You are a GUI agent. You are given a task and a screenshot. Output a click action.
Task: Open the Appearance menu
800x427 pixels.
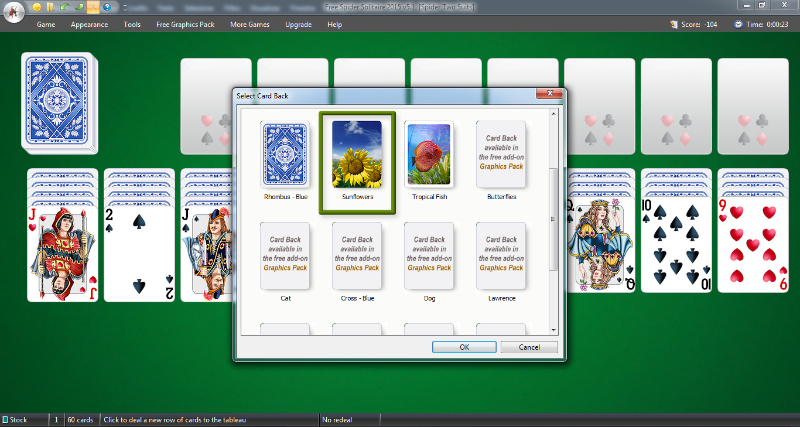(x=89, y=23)
